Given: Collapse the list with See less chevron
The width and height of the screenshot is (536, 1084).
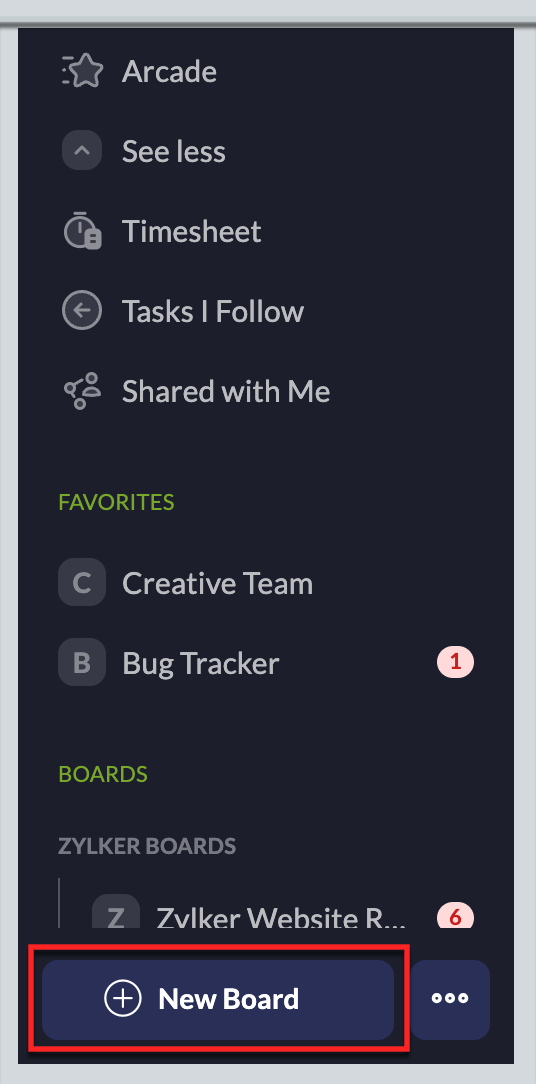Looking at the screenshot, I should coord(82,151).
